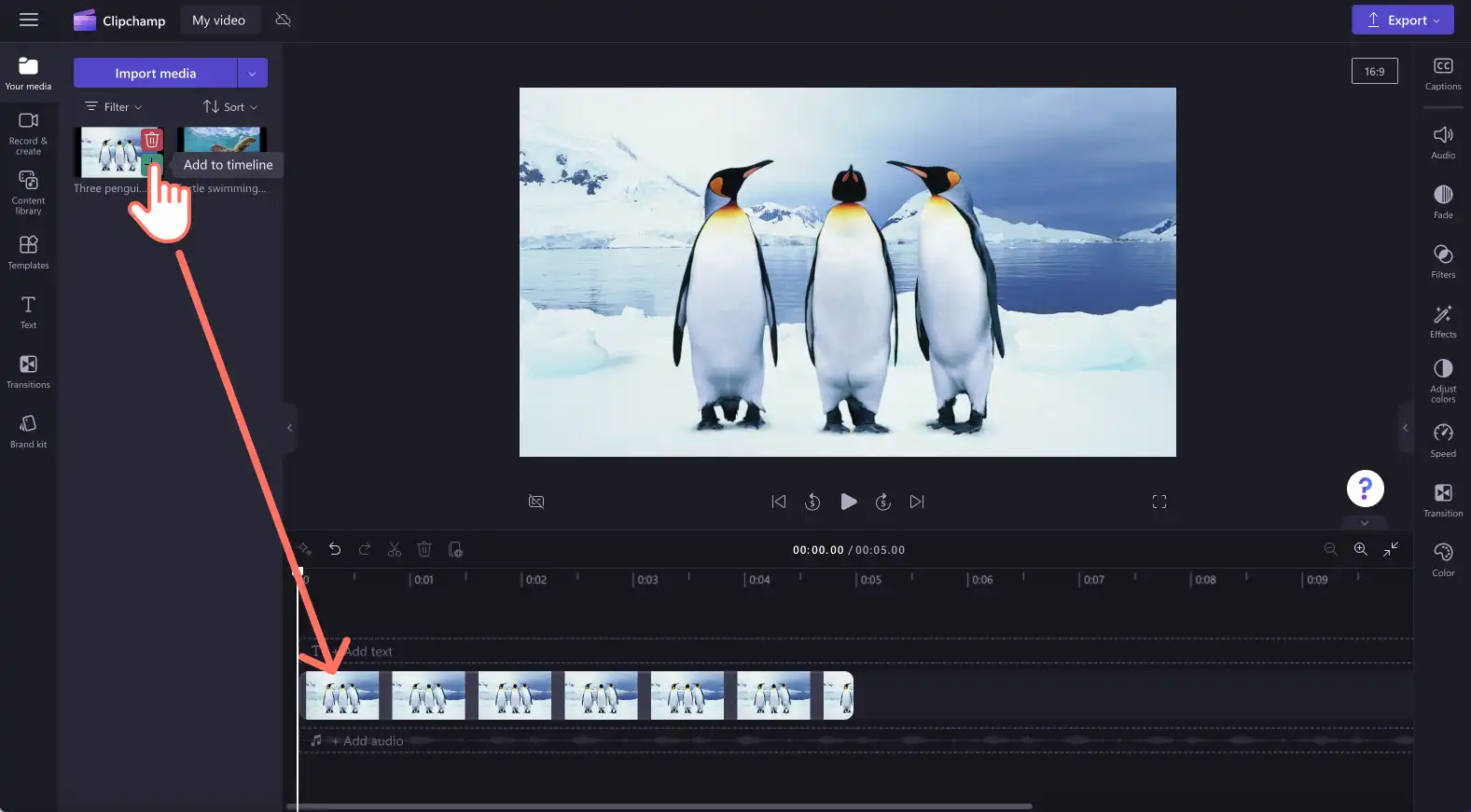The image size is (1471, 812).
Task: Zoom in the timeline
Action: pos(1361,549)
